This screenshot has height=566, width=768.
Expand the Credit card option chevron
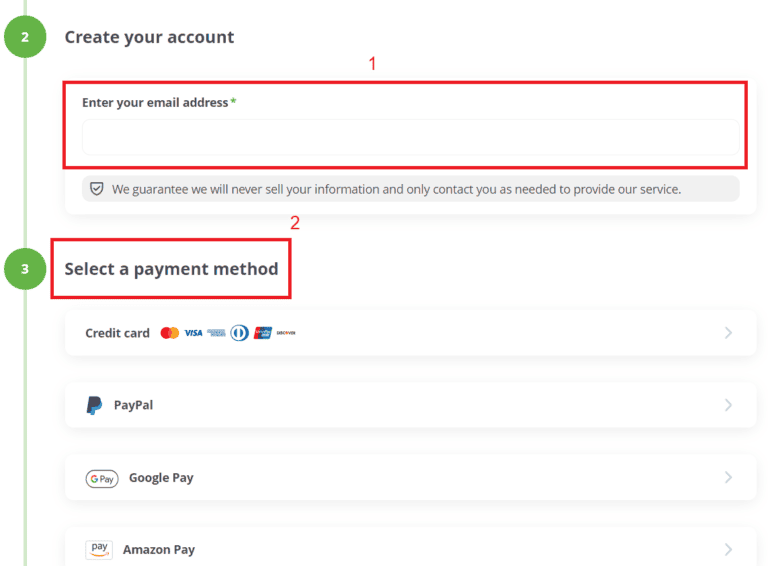point(728,333)
